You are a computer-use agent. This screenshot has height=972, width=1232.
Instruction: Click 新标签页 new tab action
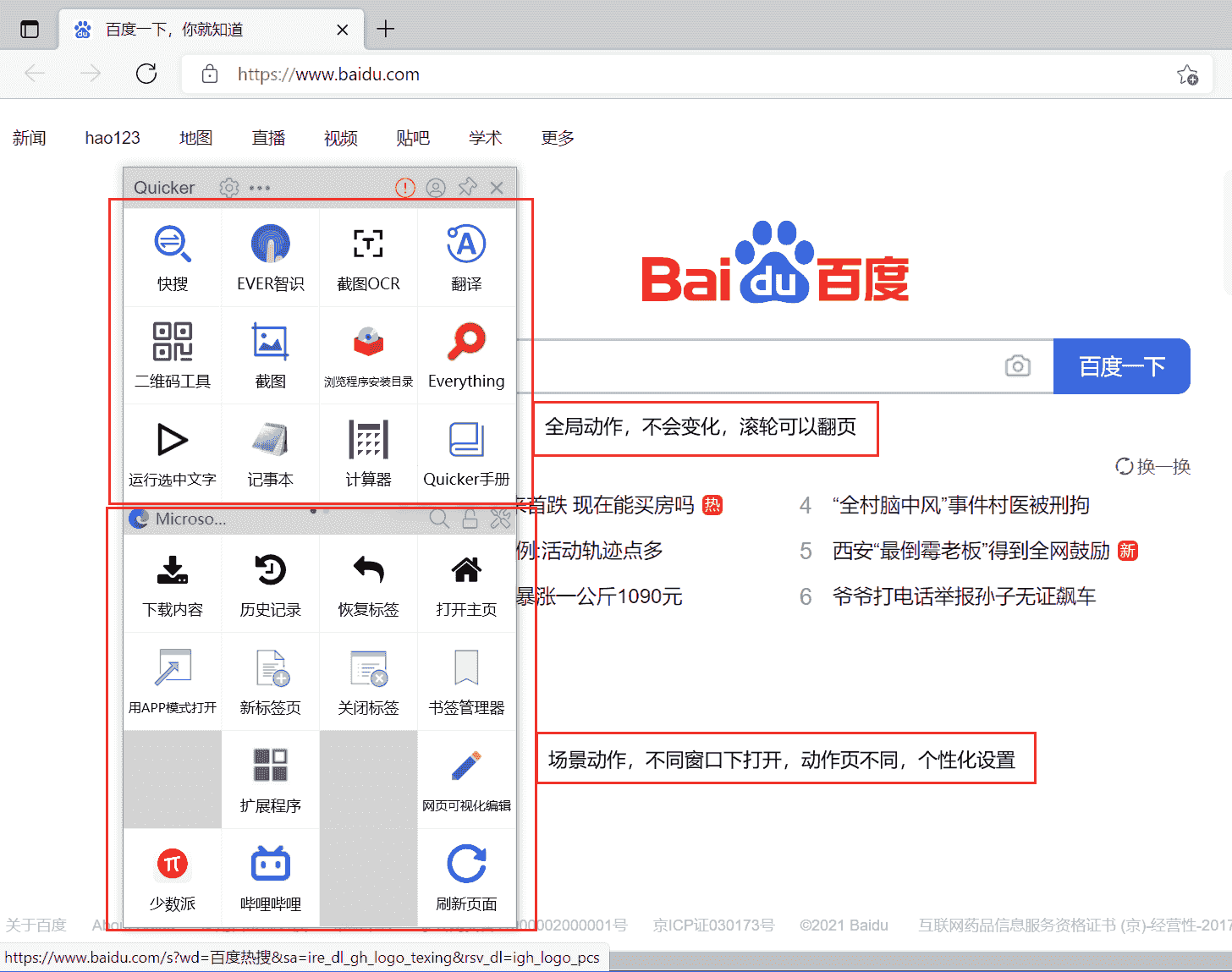[x=271, y=682]
